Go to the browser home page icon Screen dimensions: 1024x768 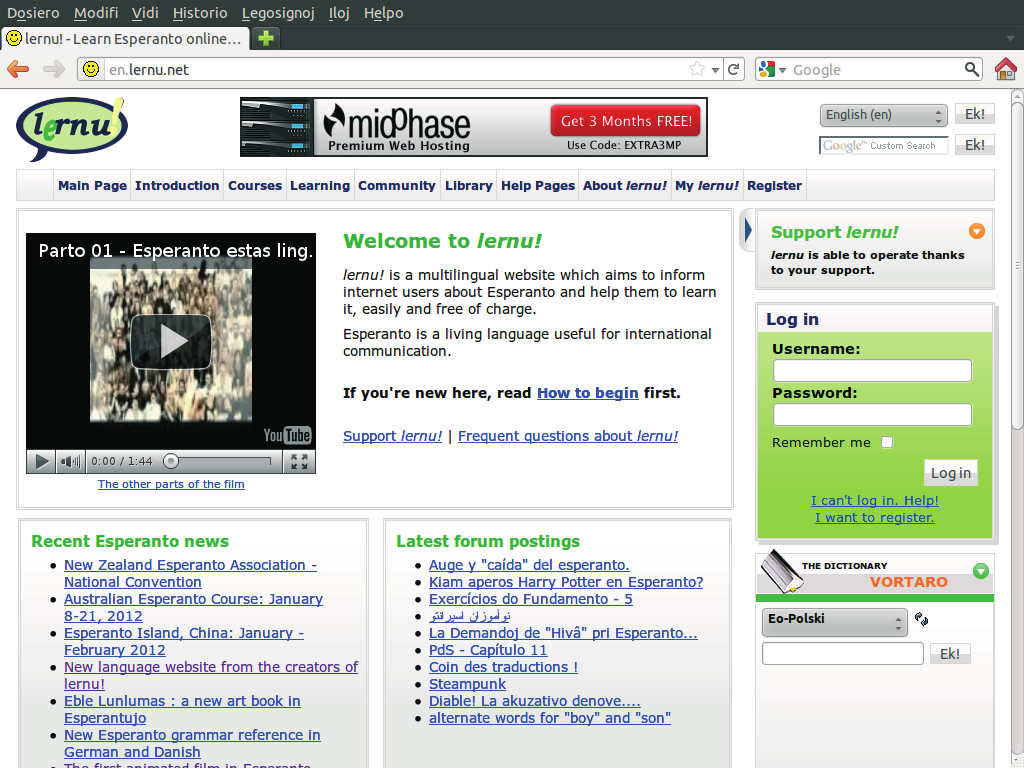tap(1006, 69)
